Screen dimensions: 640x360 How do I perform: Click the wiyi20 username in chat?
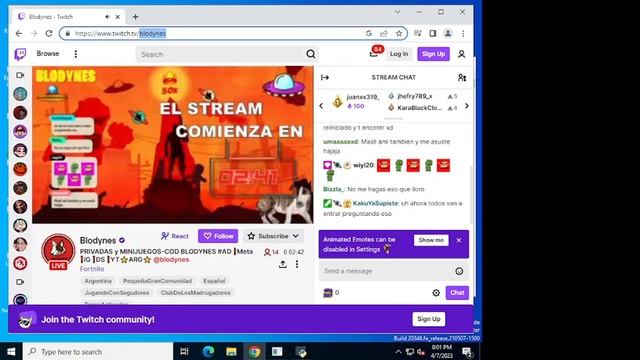[363, 165]
